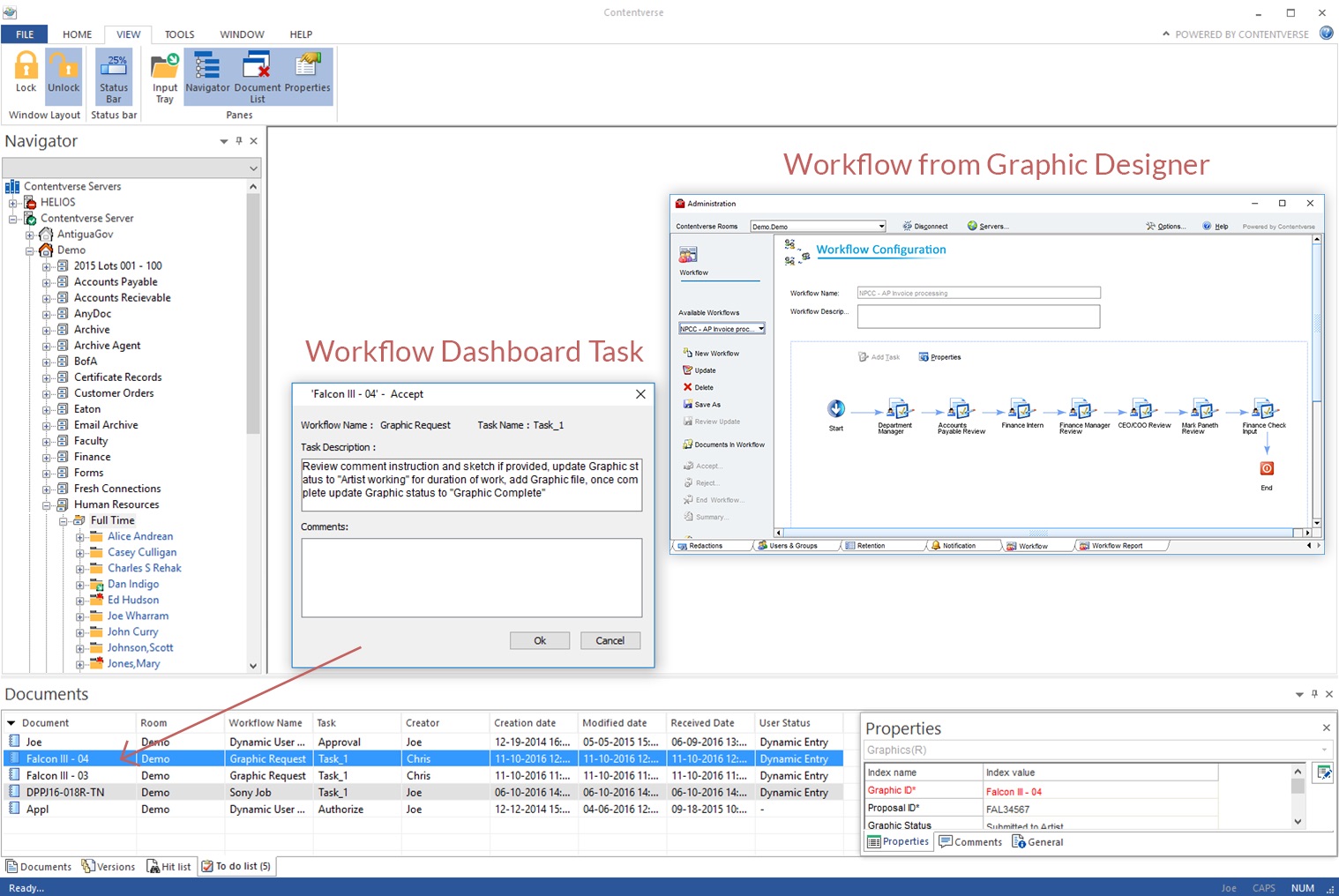Image resolution: width=1339 pixels, height=896 pixels.
Task: Select the red End node in the workflow
Action: tap(1267, 468)
